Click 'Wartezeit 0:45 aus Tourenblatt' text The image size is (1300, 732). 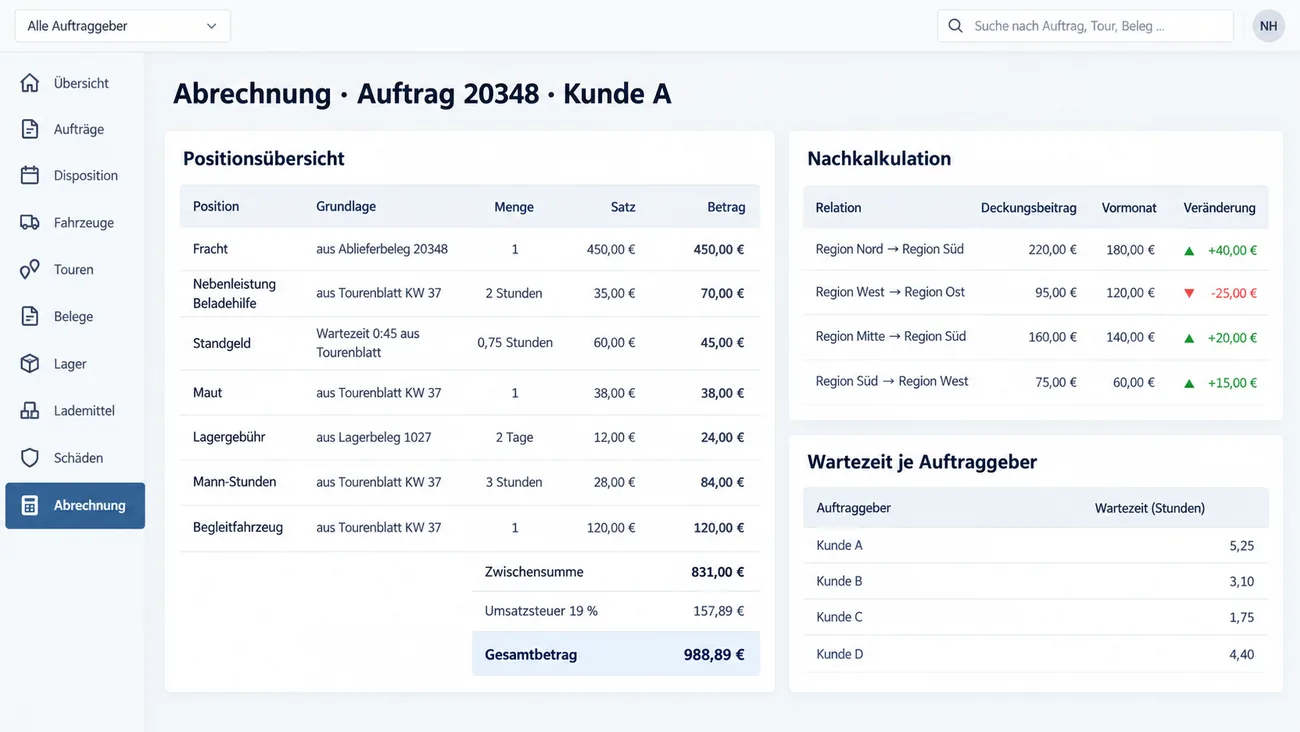point(368,343)
